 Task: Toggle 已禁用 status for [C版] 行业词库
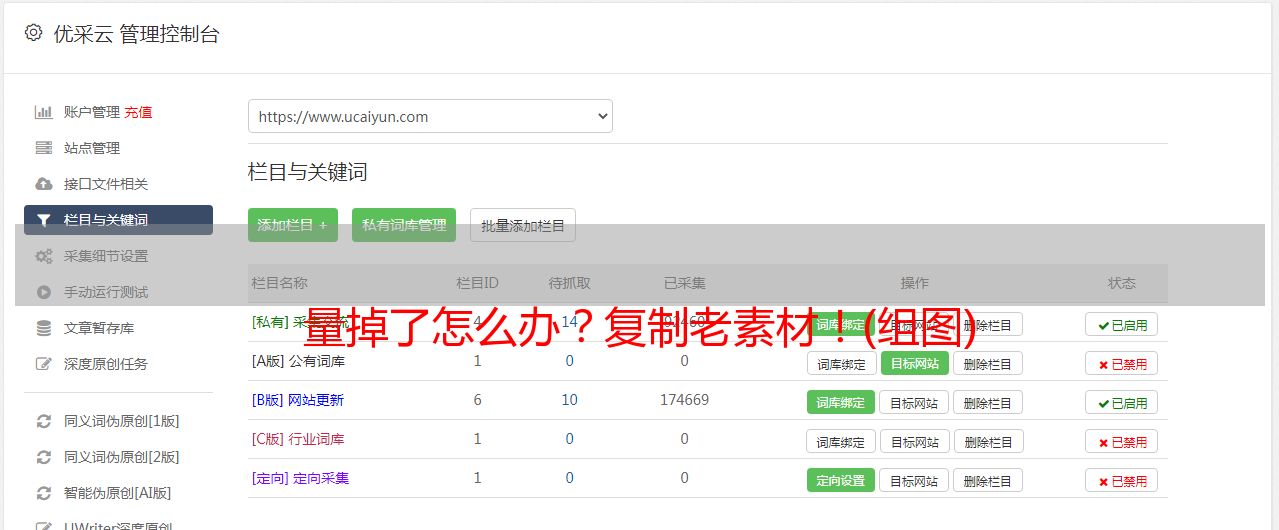1122,441
